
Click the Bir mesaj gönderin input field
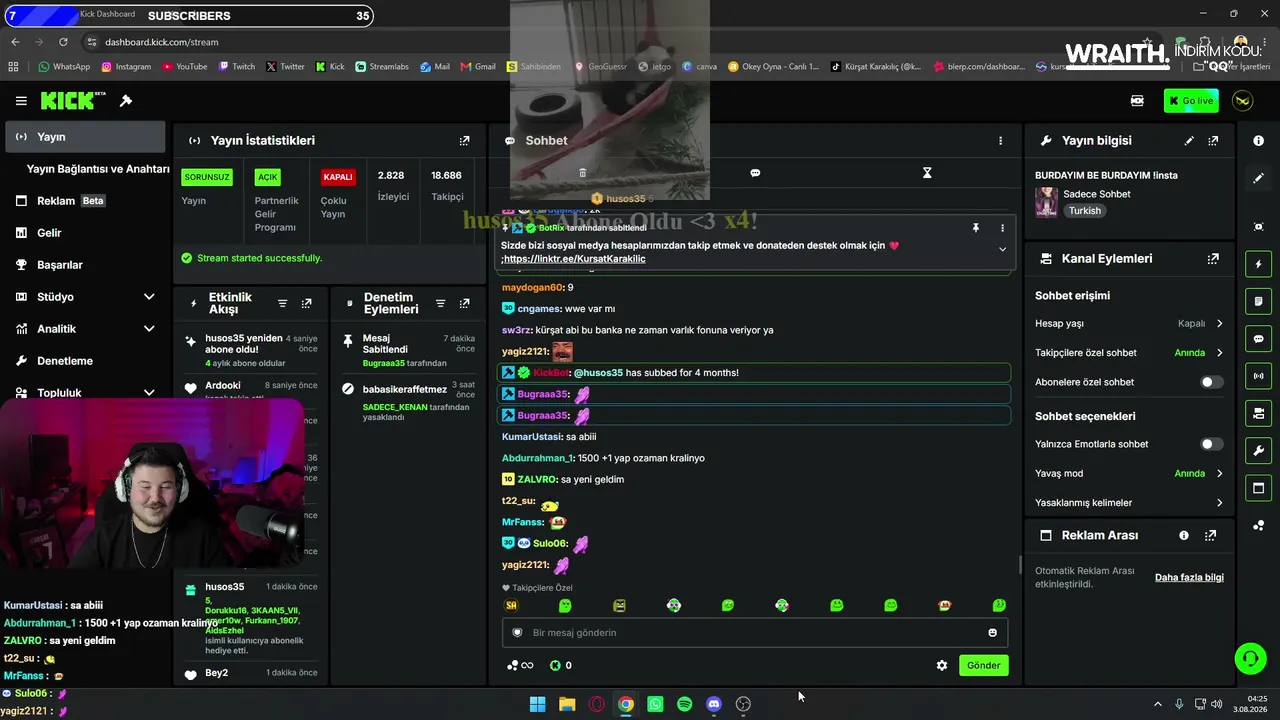click(755, 633)
